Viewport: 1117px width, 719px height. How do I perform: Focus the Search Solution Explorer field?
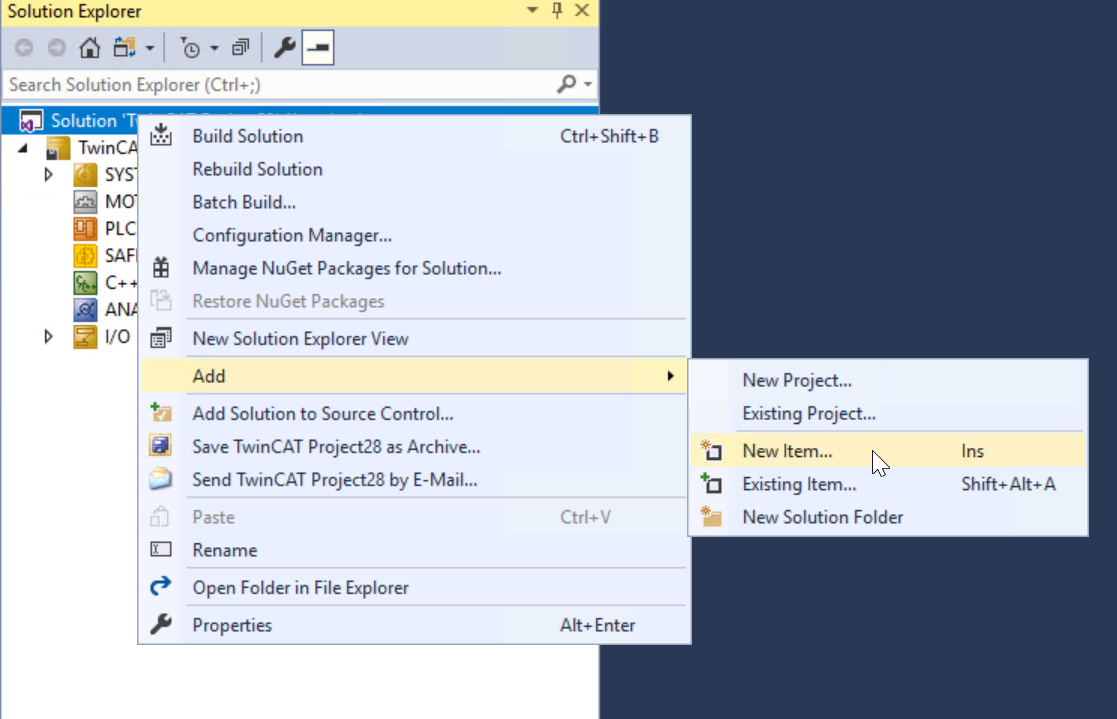pyautogui.click(x=281, y=85)
